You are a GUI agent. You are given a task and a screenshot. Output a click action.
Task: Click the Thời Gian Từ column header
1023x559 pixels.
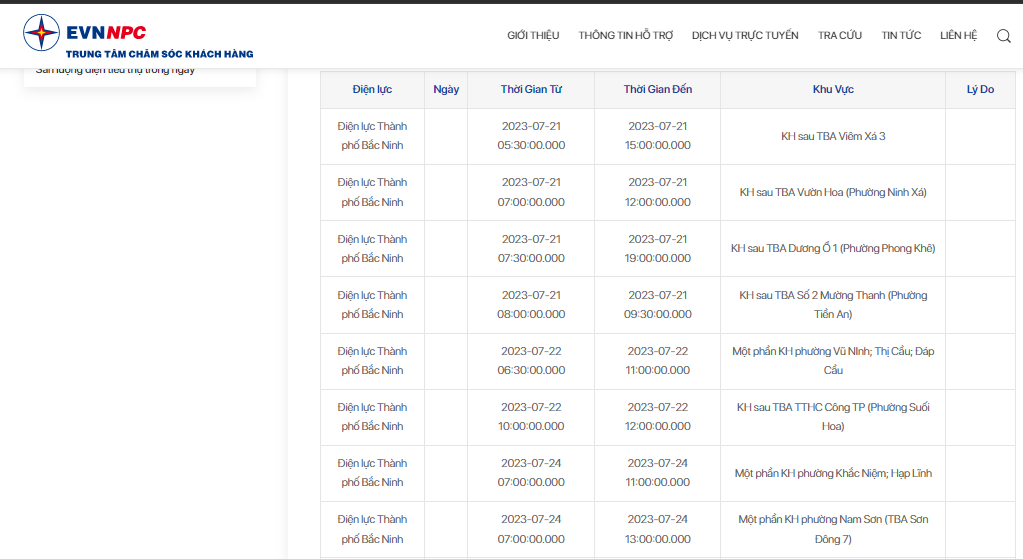(x=531, y=89)
